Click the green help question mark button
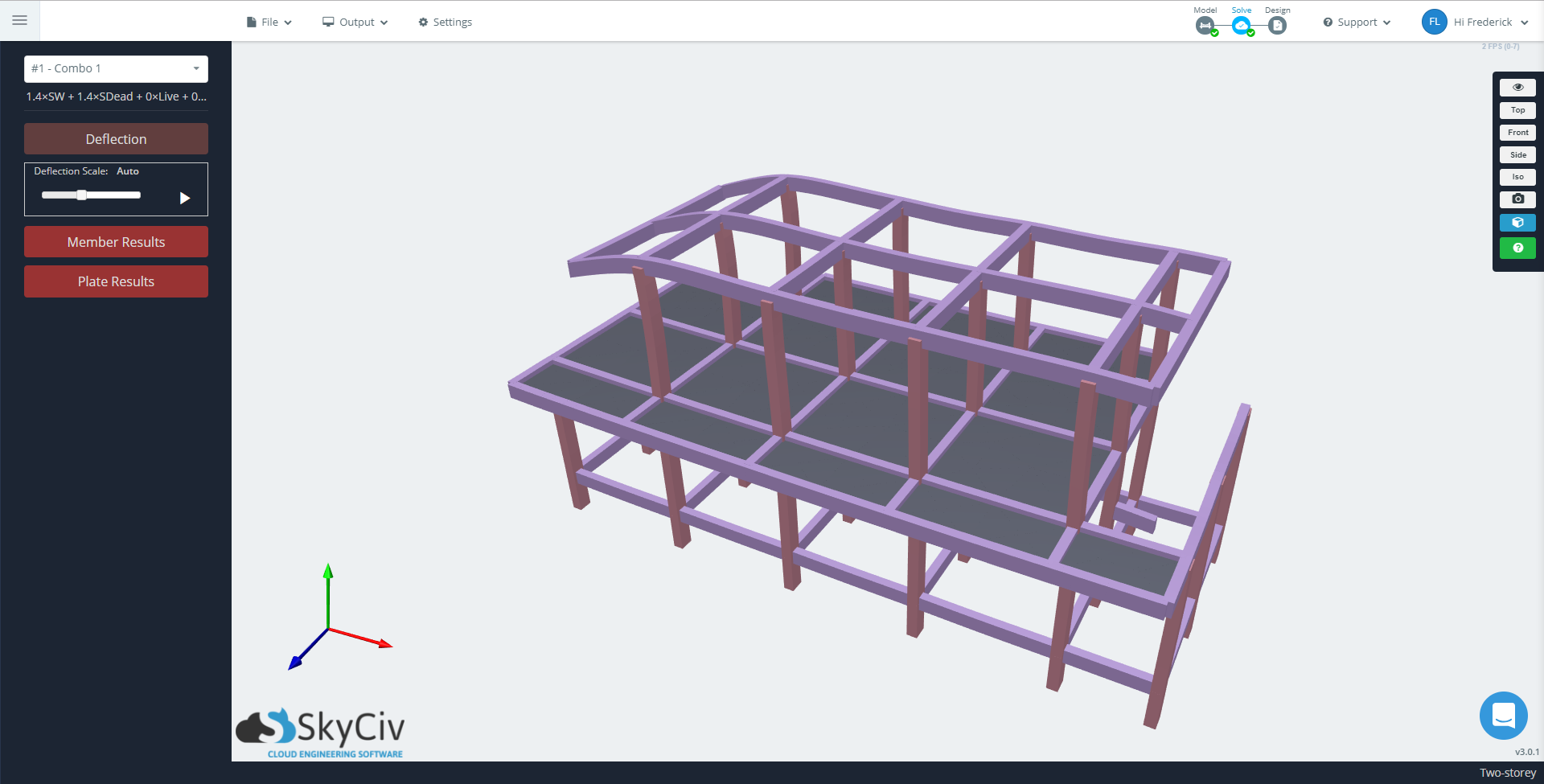This screenshot has width=1544, height=784. click(x=1517, y=248)
